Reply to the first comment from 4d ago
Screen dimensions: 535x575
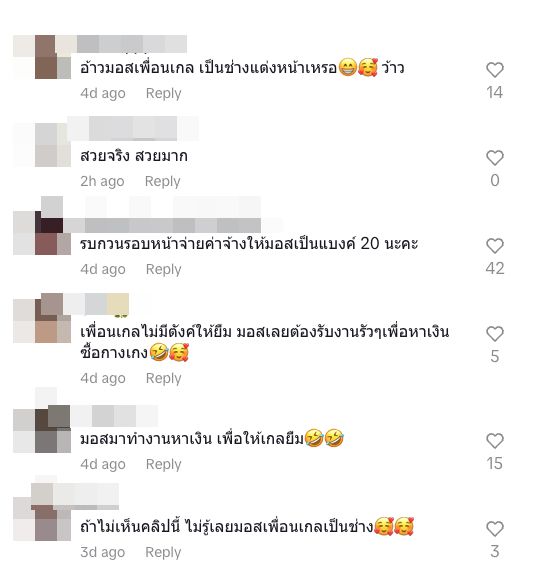pyautogui.click(x=164, y=93)
